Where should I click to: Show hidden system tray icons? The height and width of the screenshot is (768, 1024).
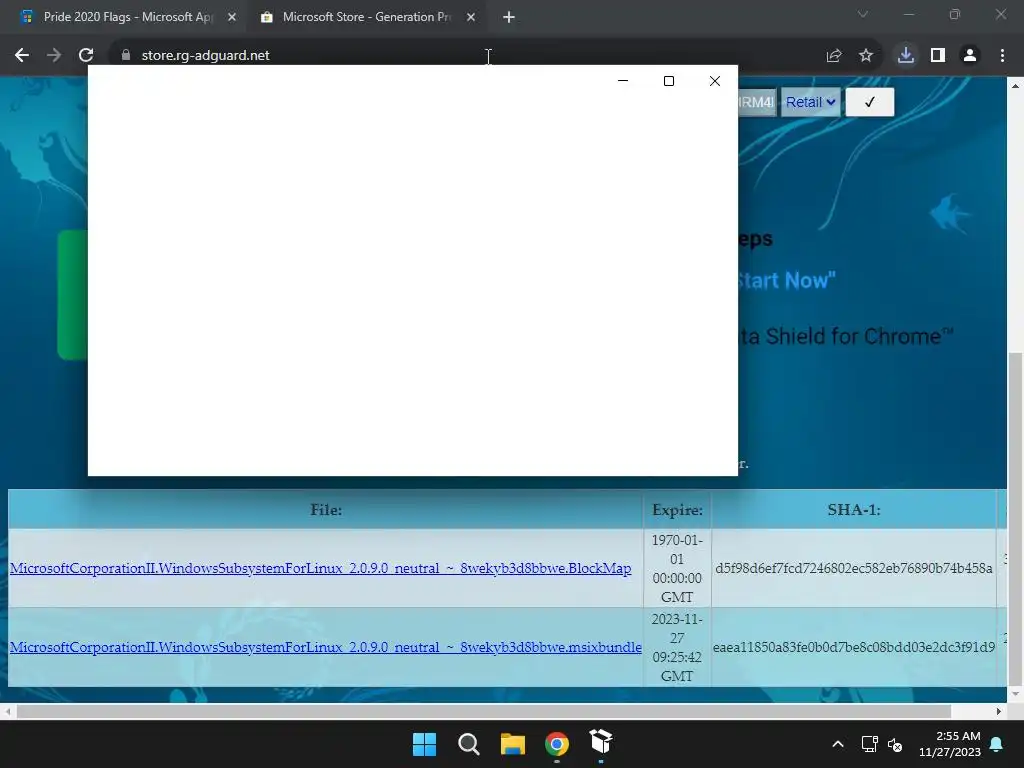838,744
